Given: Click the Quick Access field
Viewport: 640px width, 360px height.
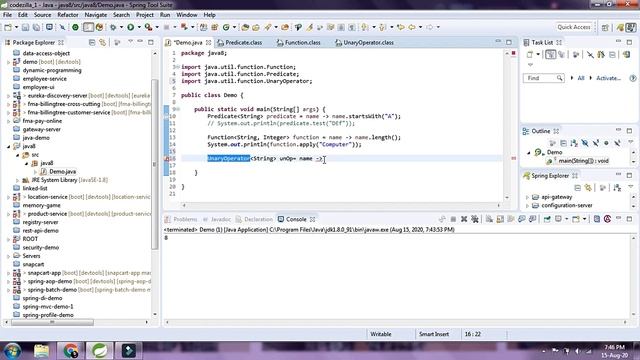Looking at the screenshot, I should click(x=574, y=27).
